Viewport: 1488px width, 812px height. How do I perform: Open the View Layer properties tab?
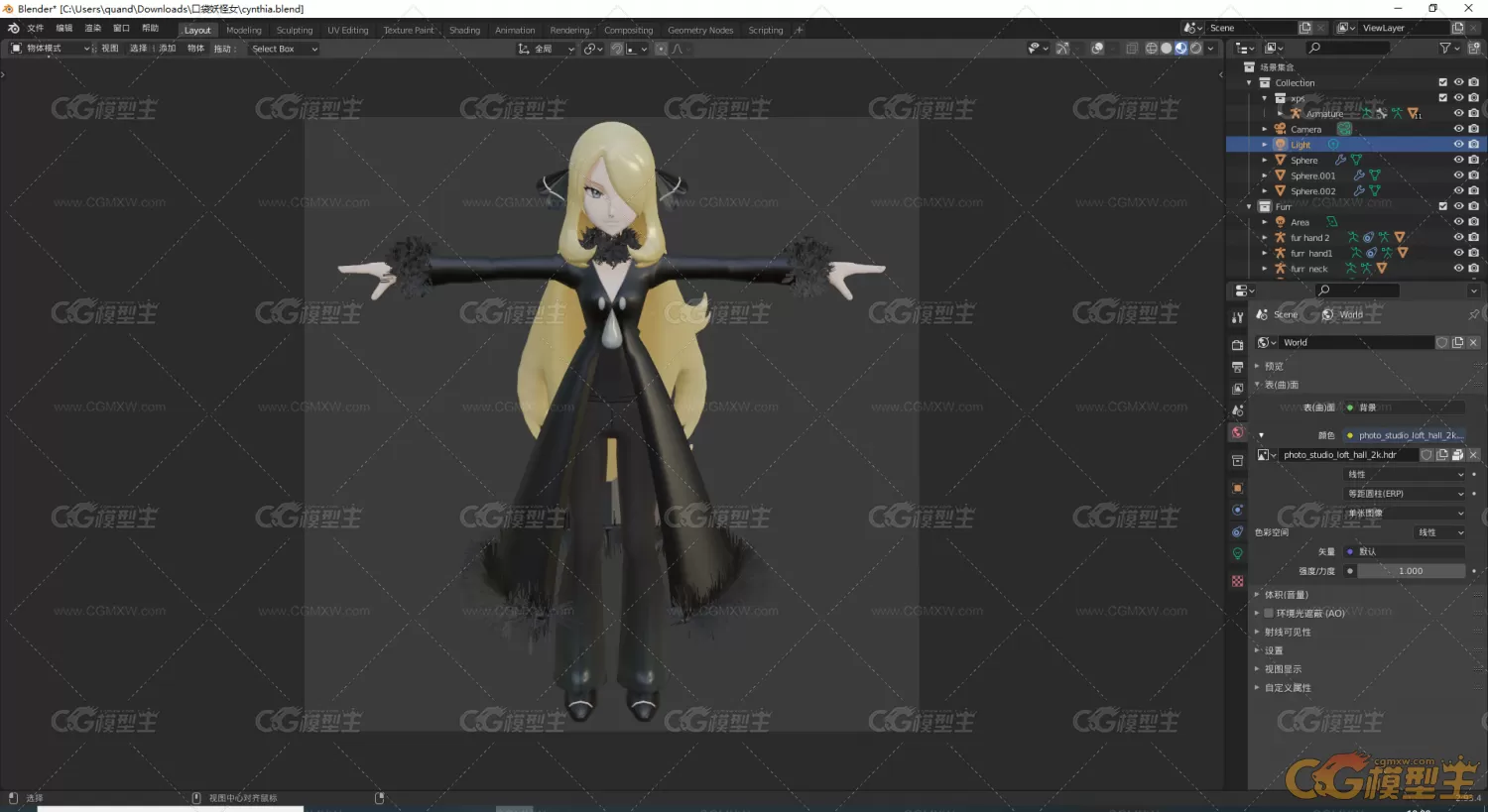point(1237,389)
